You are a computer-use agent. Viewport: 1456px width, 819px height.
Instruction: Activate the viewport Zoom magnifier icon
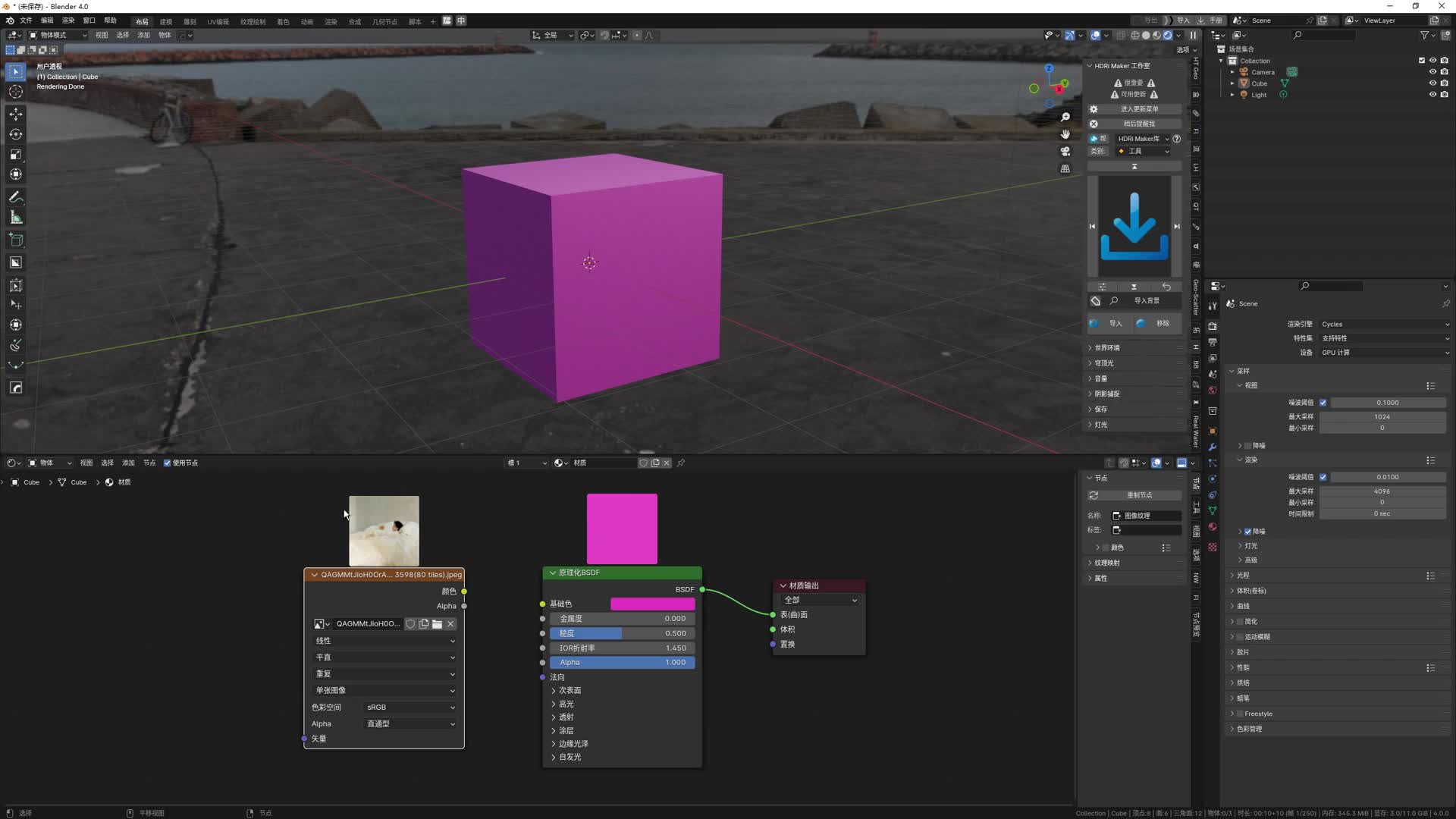click(x=1065, y=118)
